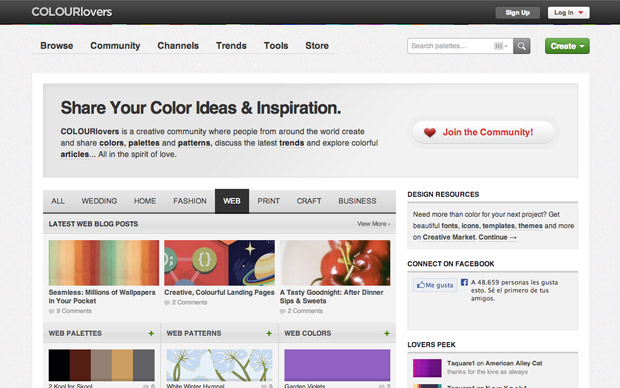This screenshot has height=388, width=620.
Task: Click the 9 Comments link
Action: [74, 311]
